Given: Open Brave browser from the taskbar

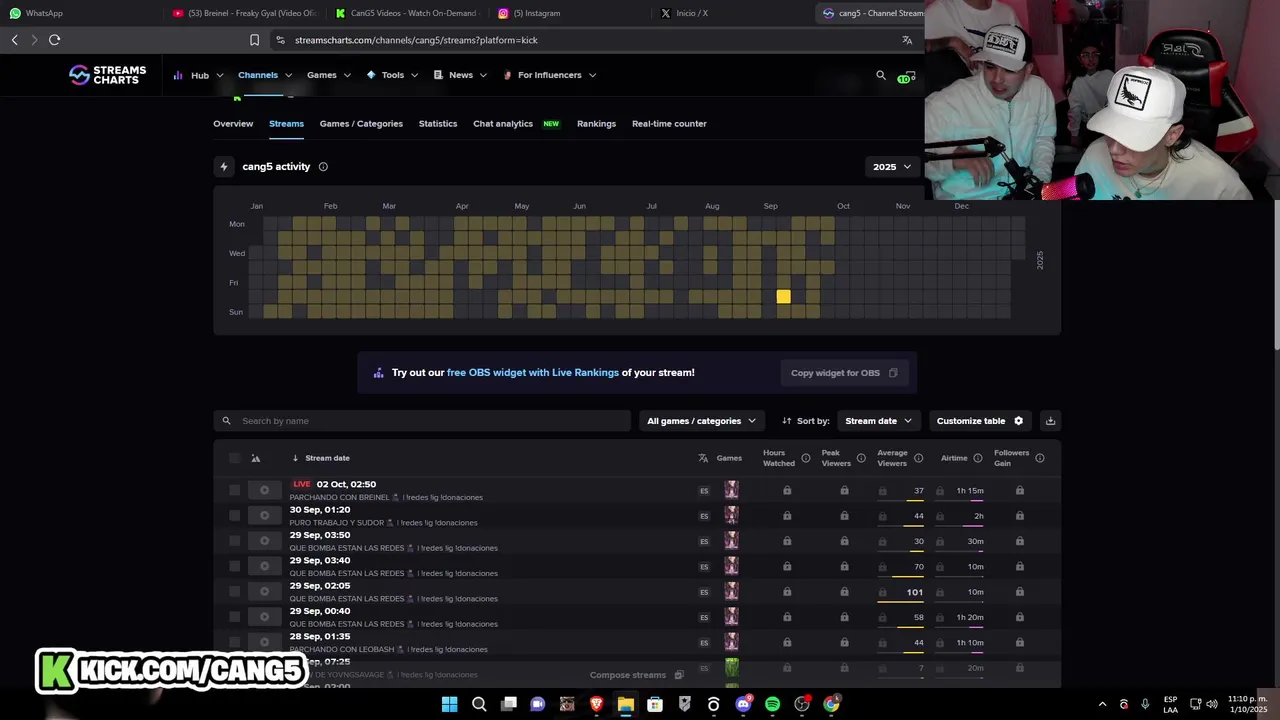Looking at the screenshot, I should [x=596, y=704].
